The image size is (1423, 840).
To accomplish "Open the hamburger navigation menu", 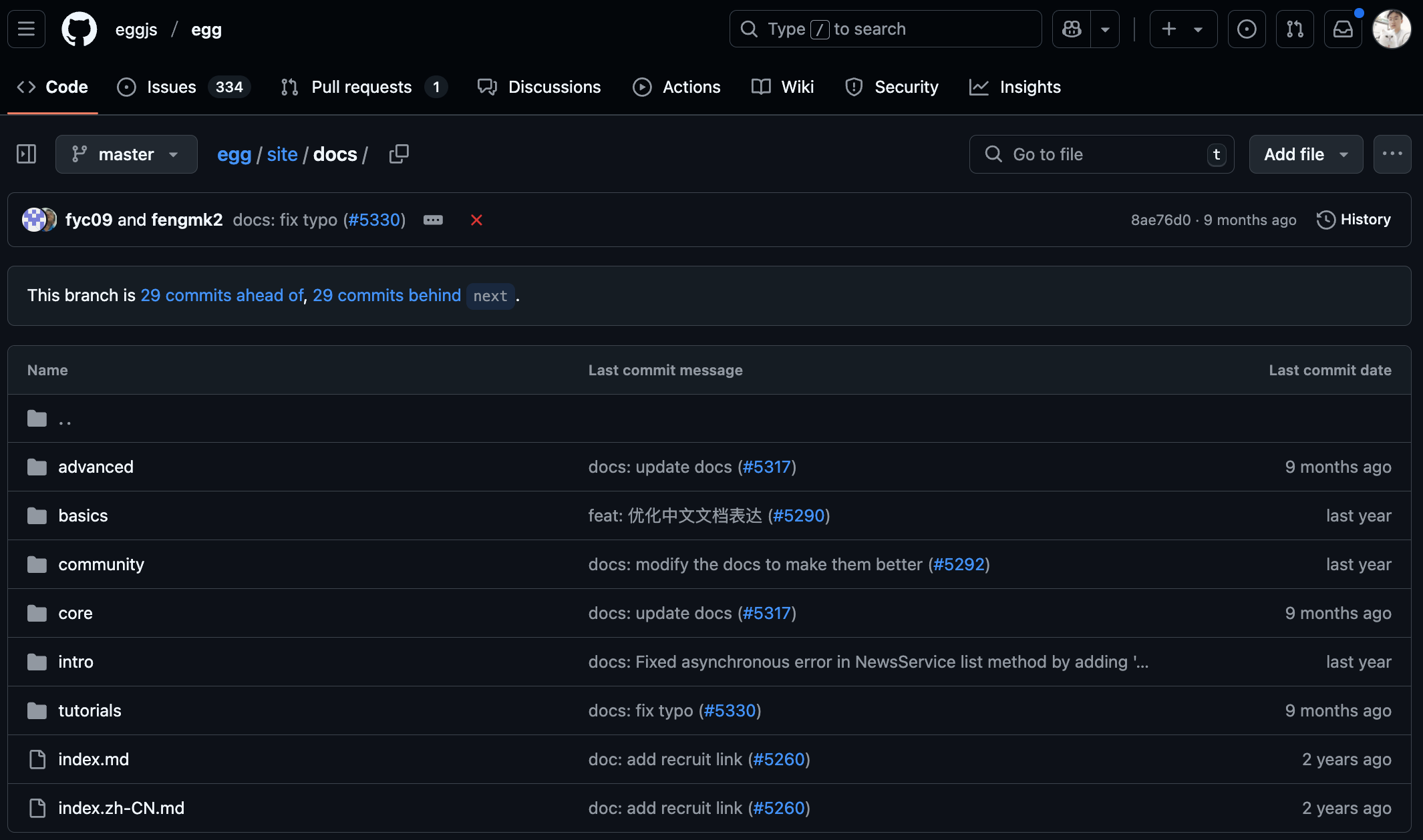I will click(x=26, y=29).
